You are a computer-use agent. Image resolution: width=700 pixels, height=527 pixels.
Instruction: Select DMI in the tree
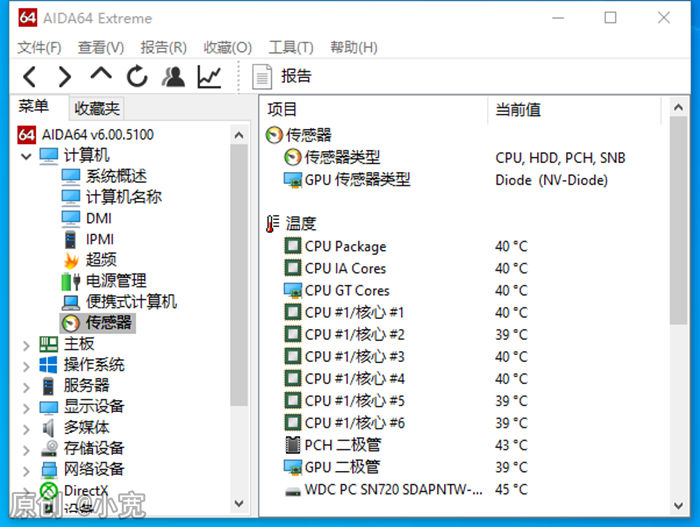(87, 218)
